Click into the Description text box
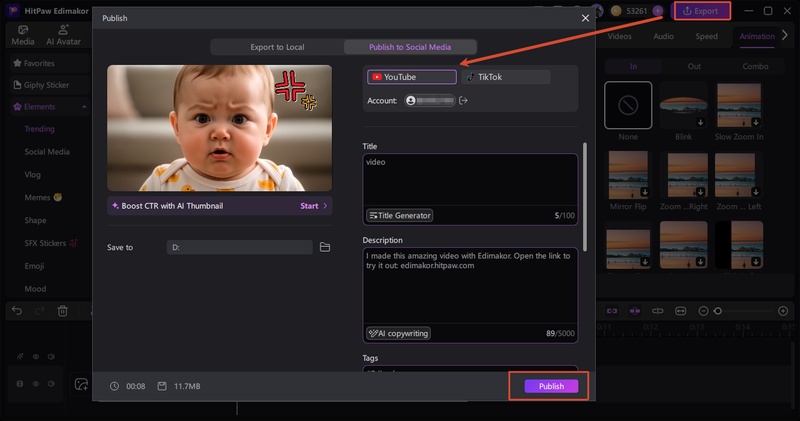Viewport: 800px width, 421px height. pyautogui.click(x=470, y=286)
